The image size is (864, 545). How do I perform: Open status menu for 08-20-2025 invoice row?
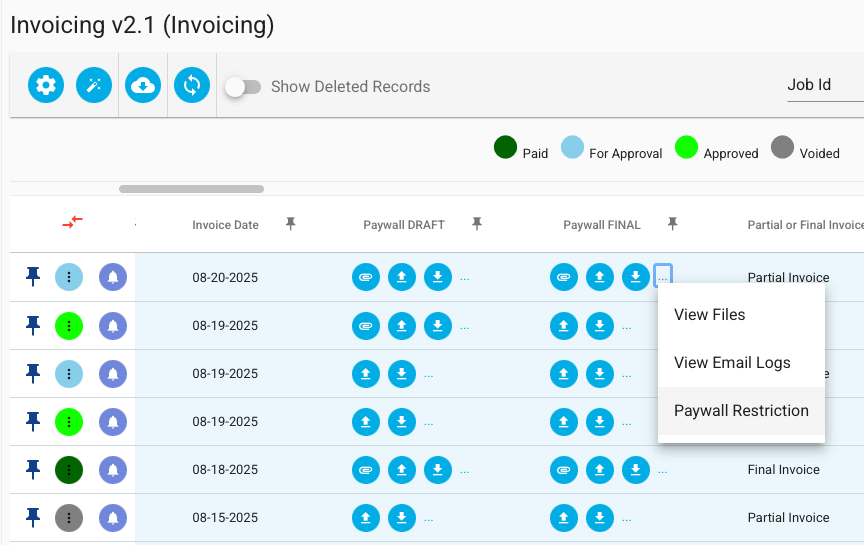pos(69,277)
